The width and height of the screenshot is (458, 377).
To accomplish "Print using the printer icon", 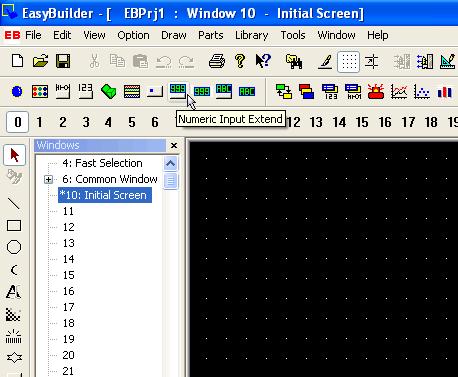I will (217, 62).
